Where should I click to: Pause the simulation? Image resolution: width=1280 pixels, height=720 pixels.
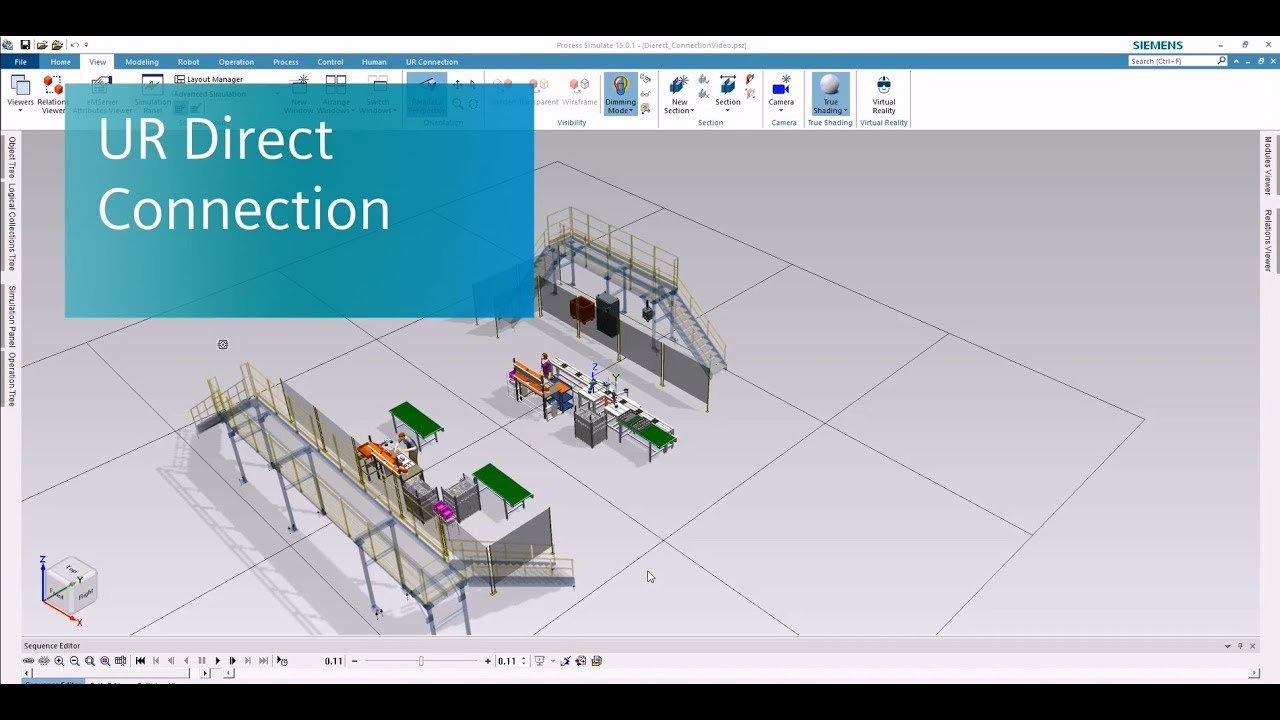pos(202,661)
